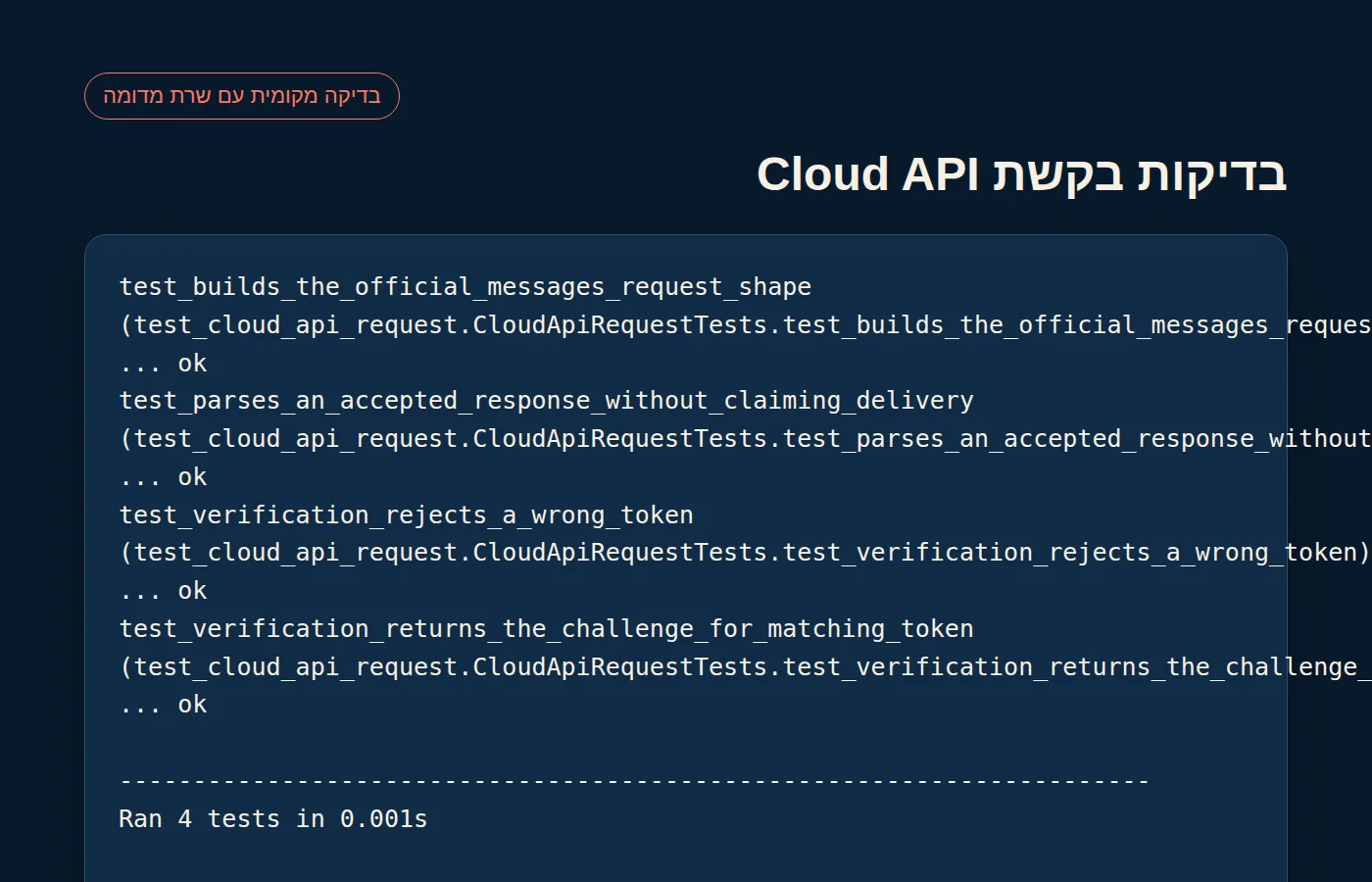The height and width of the screenshot is (882, 1372).
Task: Click the "Ran 4 tests in 0.001s" summary
Action: 273,819
